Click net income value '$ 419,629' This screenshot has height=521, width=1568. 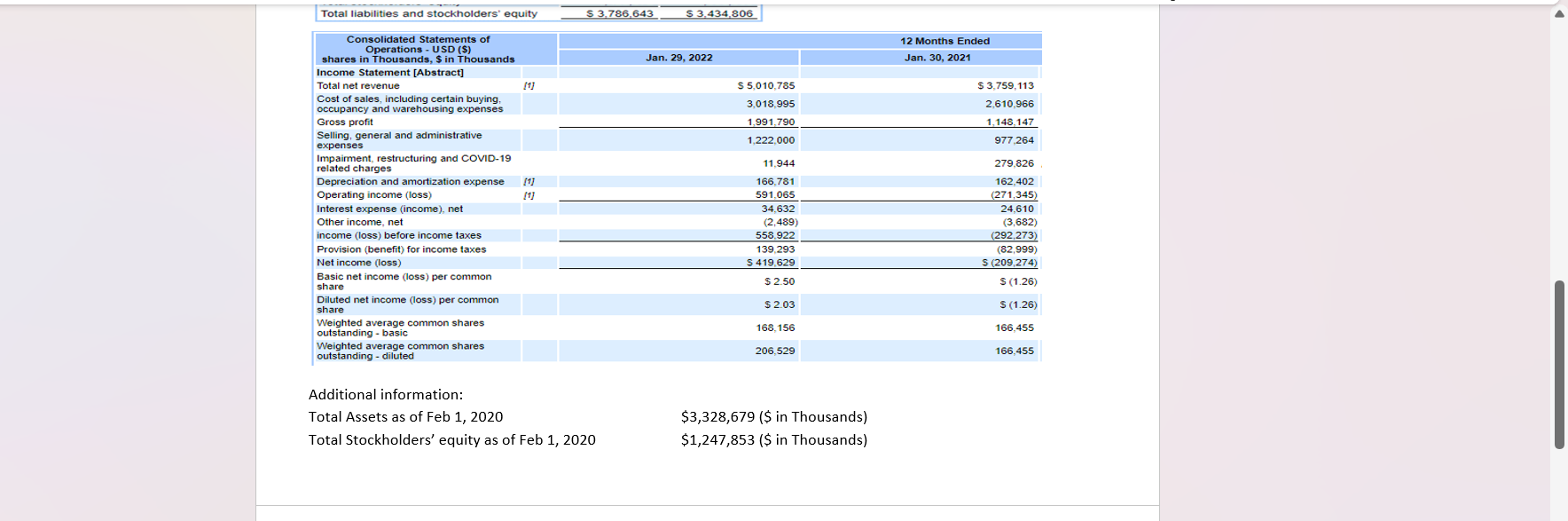(x=771, y=263)
